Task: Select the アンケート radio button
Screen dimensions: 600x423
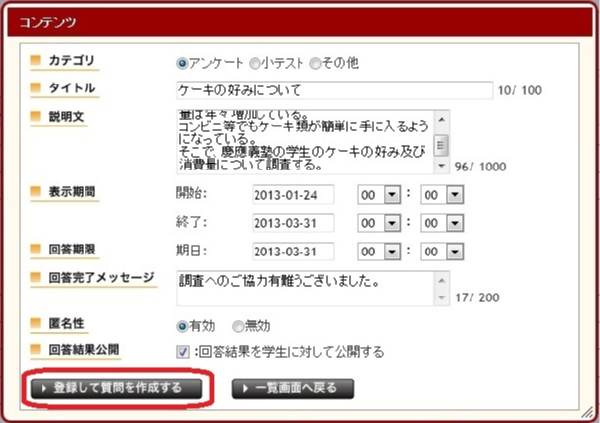Action: point(182,63)
